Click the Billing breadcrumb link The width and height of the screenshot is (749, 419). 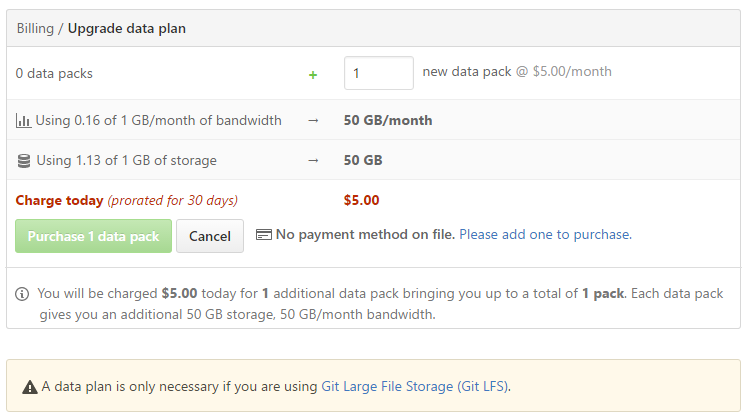tap(36, 28)
